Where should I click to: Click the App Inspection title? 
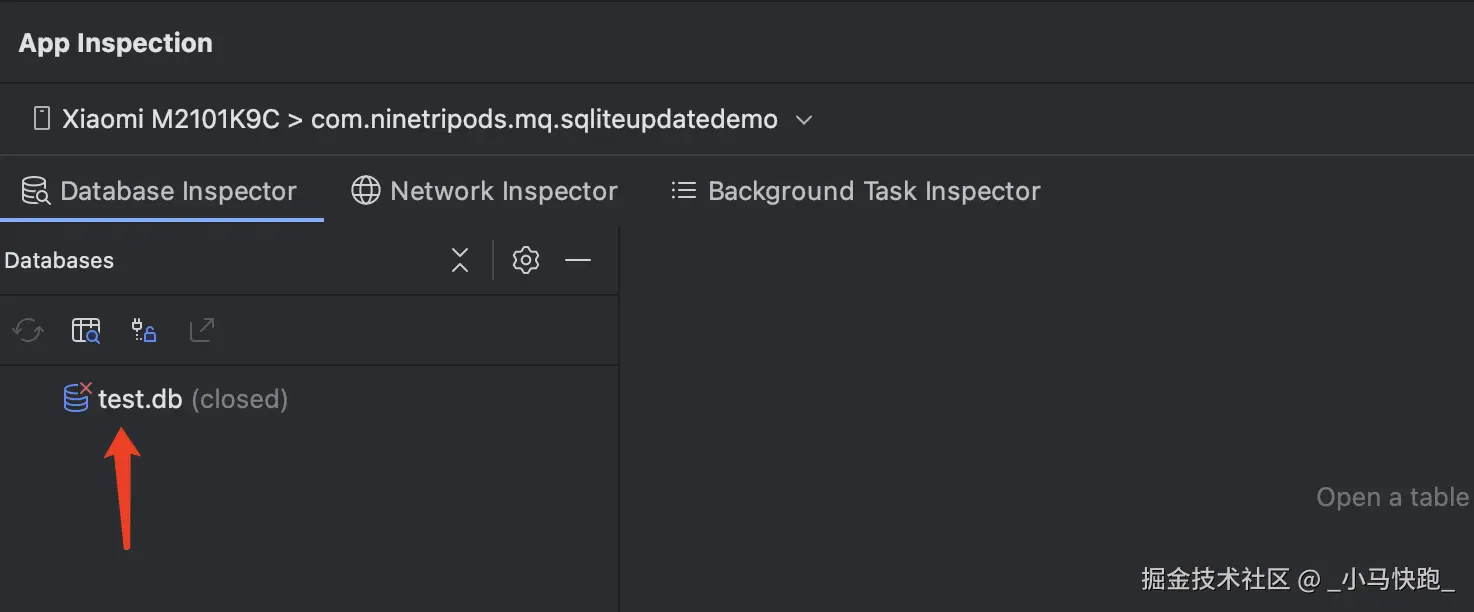tap(116, 43)
